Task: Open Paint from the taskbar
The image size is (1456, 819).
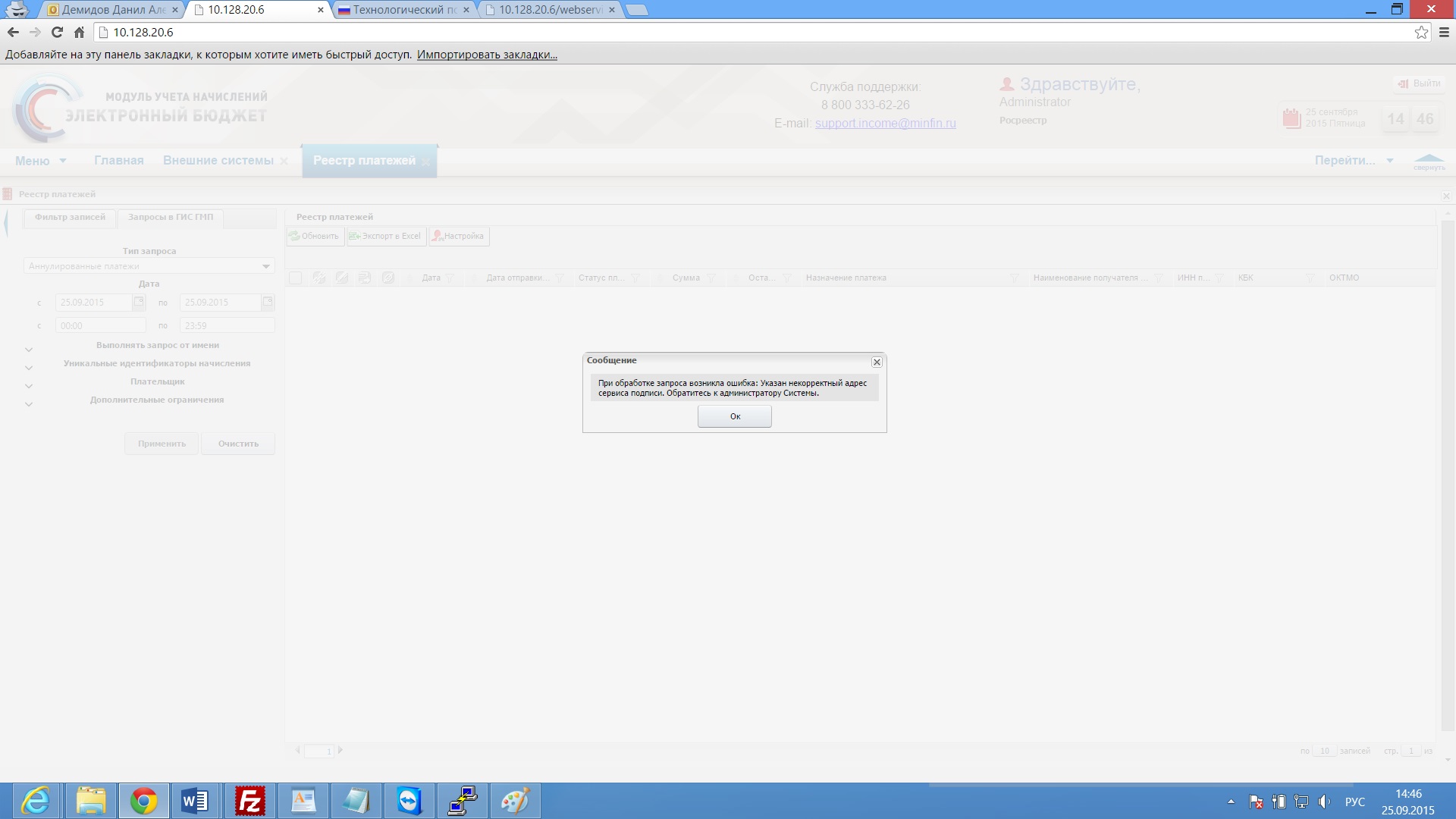Action: coord(516,801)
